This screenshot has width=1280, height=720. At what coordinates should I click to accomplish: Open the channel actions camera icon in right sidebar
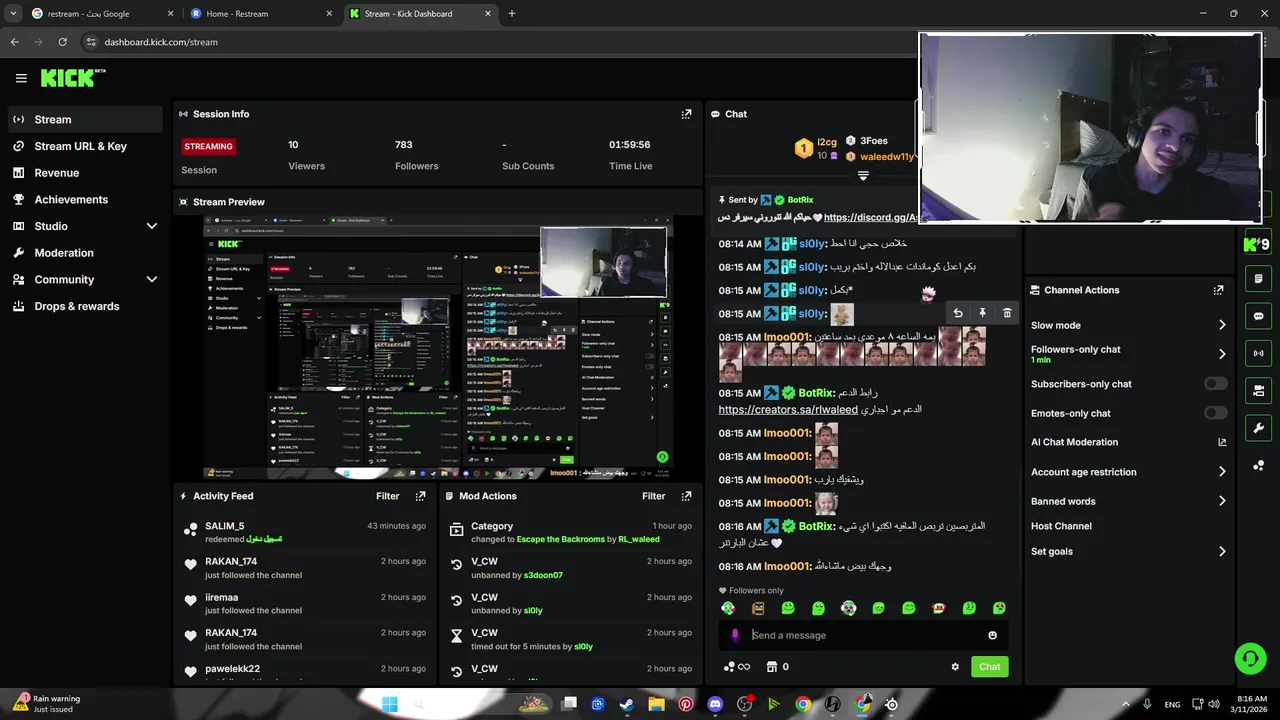(x=1258, y=390)
